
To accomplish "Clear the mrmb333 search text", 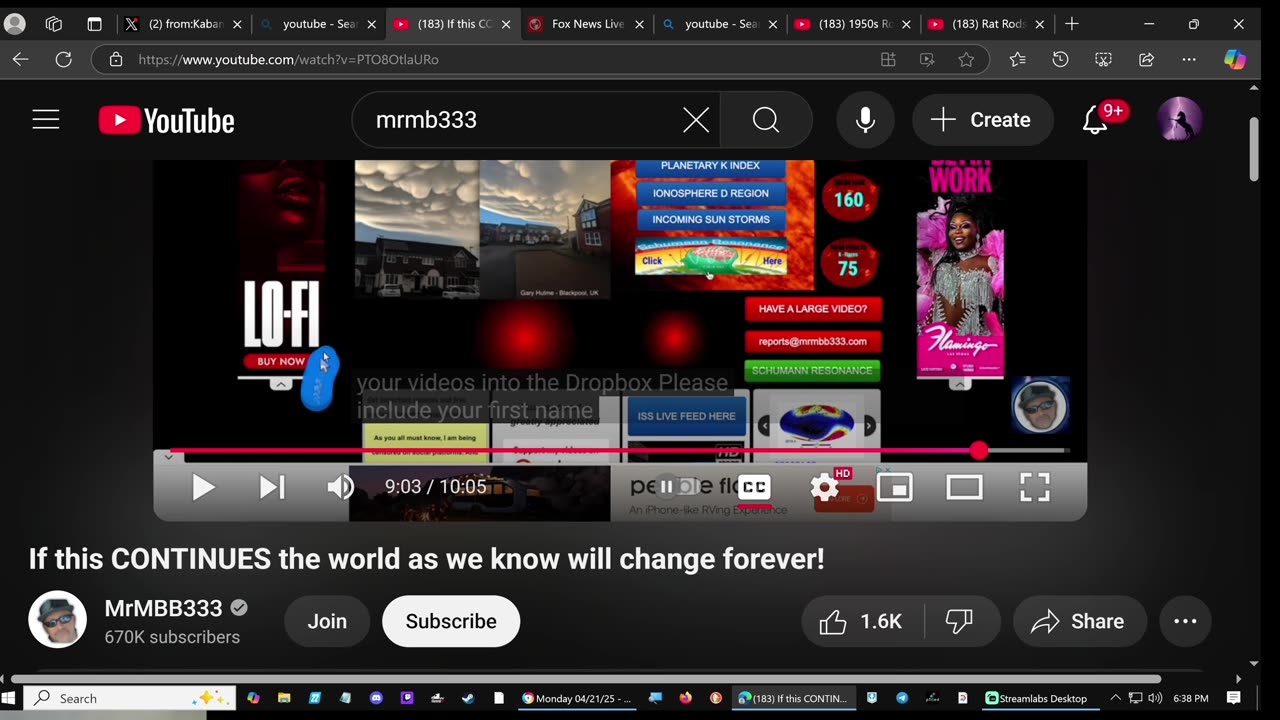I will pos(696,121).
